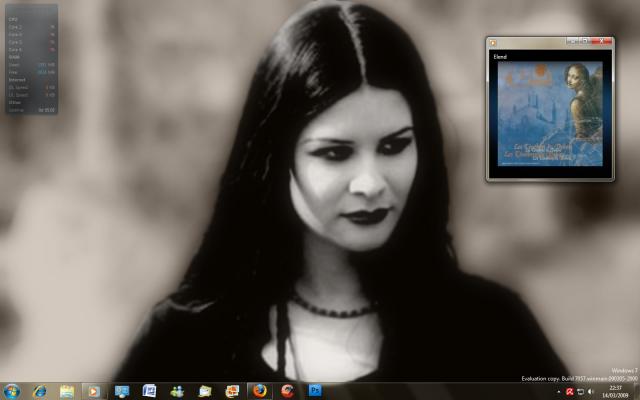This screenshot has width=640, height=400.
Task: Click the Show Desktop strip beside the clock
Action: pyautogui.click(x=636, y=391)
